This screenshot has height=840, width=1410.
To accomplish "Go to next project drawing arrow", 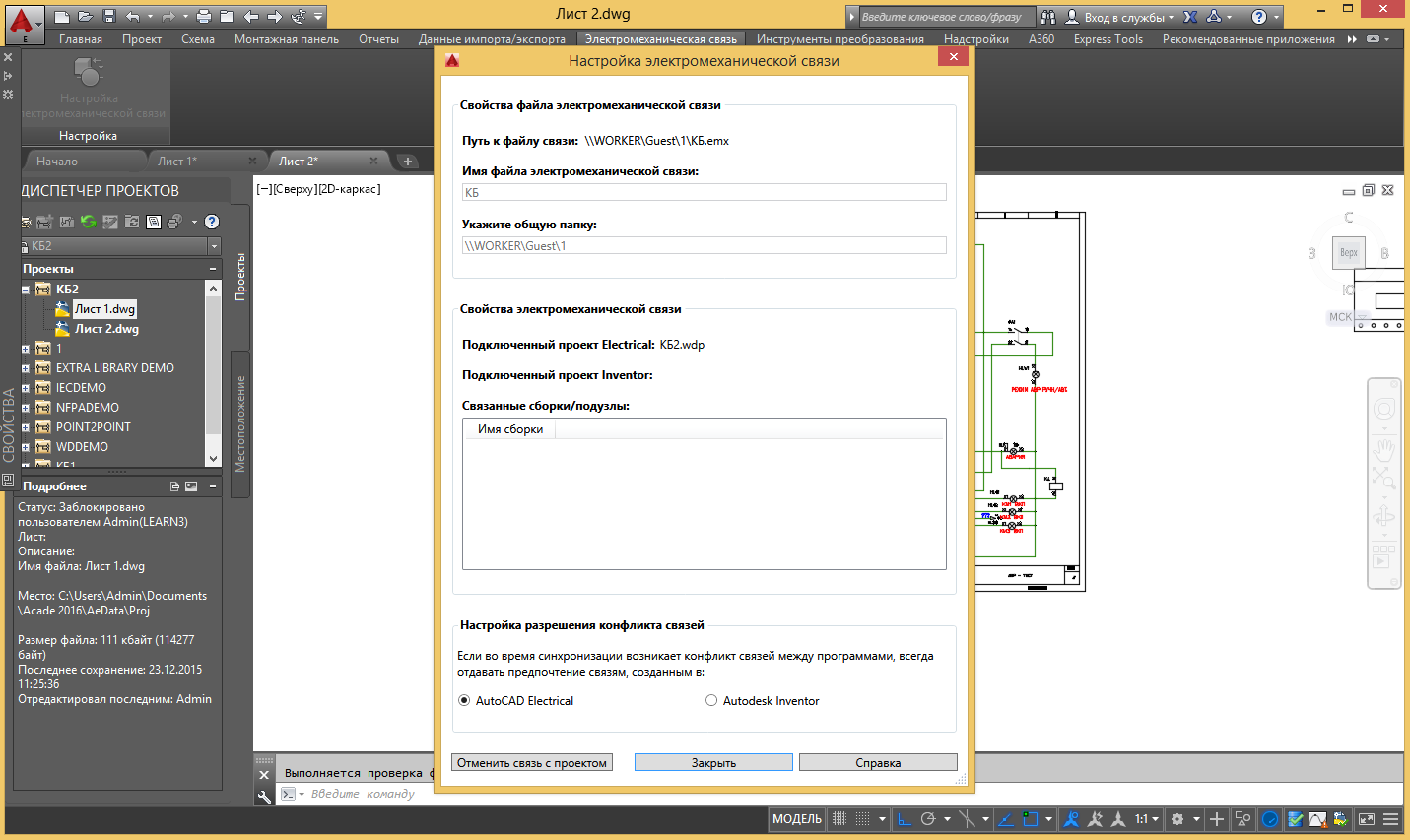I will pyautogui.click(x=275, y=17).
